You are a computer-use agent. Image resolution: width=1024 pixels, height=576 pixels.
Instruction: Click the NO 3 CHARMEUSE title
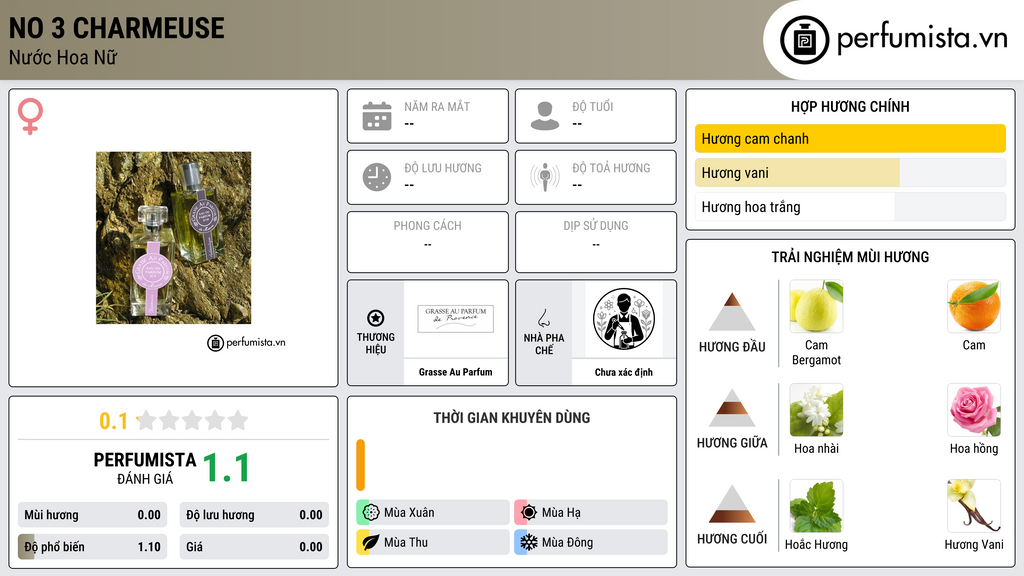pos(117,28)
